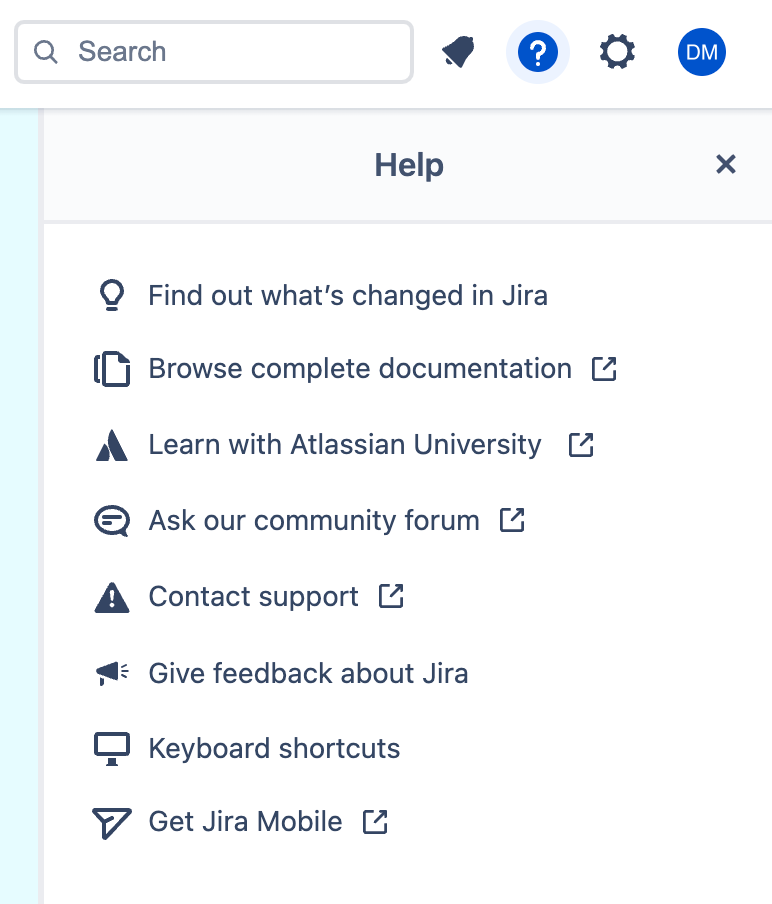
Task: Click the Atlassian logo beside Learn with Atlassian University
Action: [112, 445]
